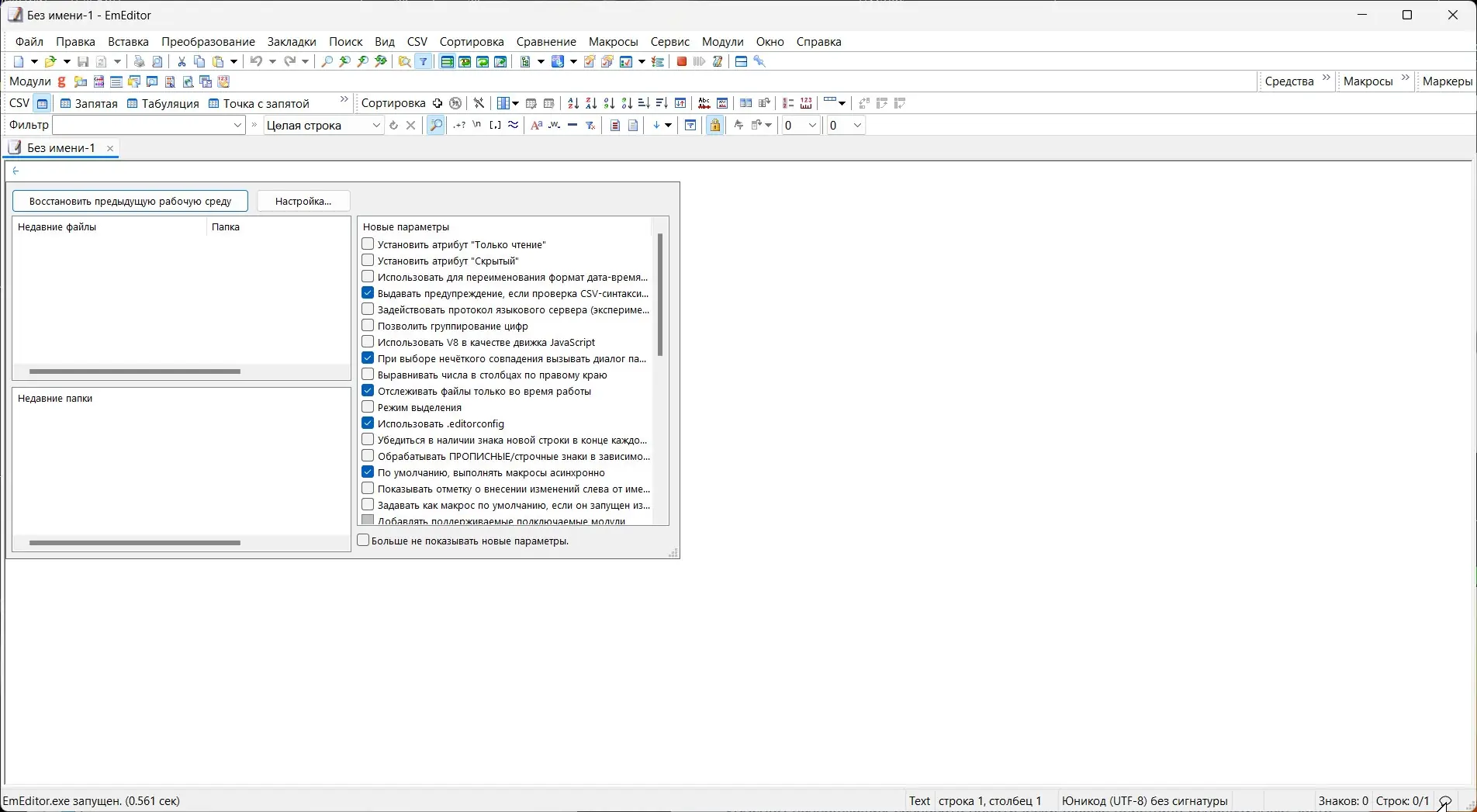Click Восстановить предыдущую рабочую среду button
The image size is (1477, 812).
(x=130, y=201)
